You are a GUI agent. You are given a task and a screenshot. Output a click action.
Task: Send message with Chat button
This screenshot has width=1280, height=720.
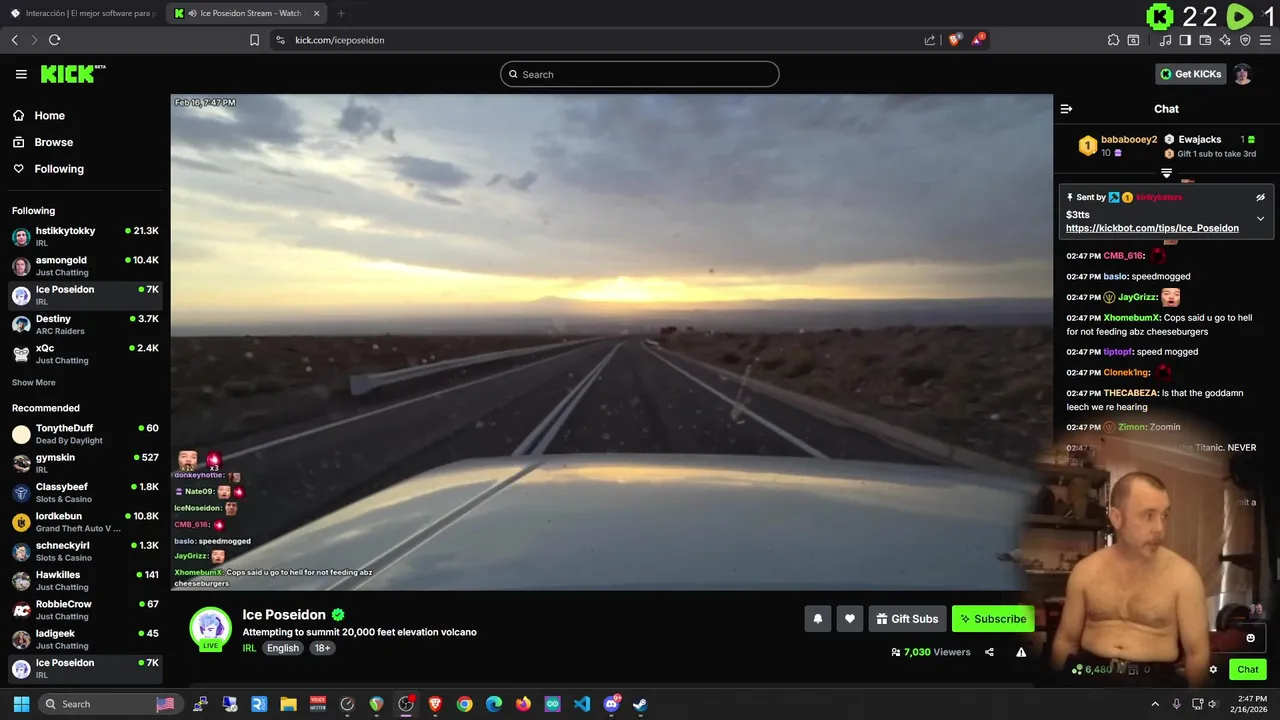(1248, 670)
